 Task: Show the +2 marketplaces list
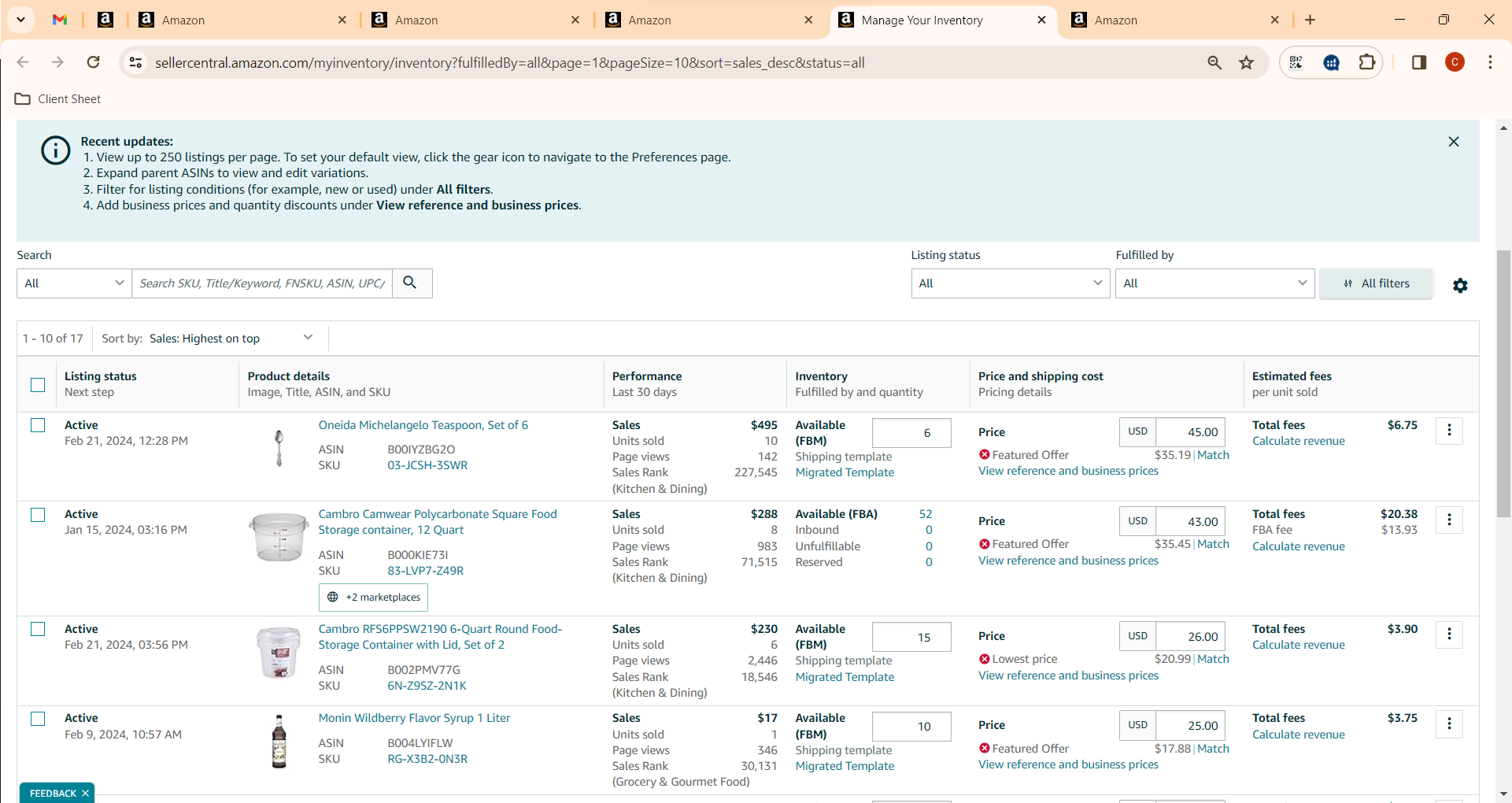pyautogui.click(x=373, y=598)
